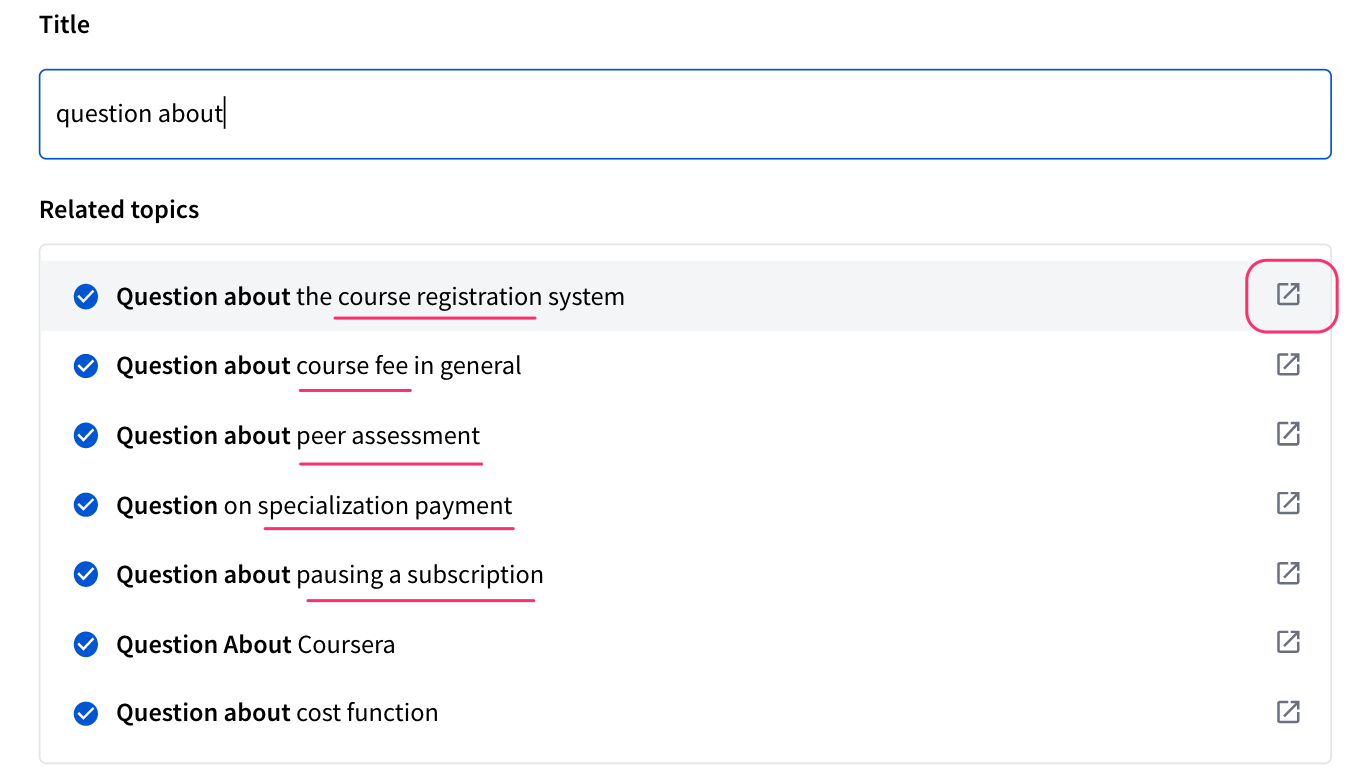Select 'Question about peer assessment' topic
The image size is (1367, 782).
(x=298, y=436)
